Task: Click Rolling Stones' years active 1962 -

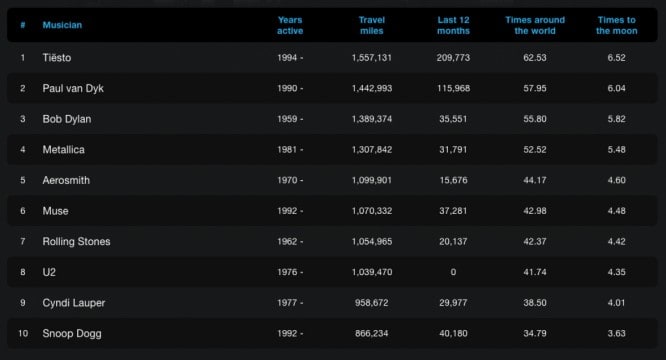Action: pyautogui.click(x=290, y=241)
